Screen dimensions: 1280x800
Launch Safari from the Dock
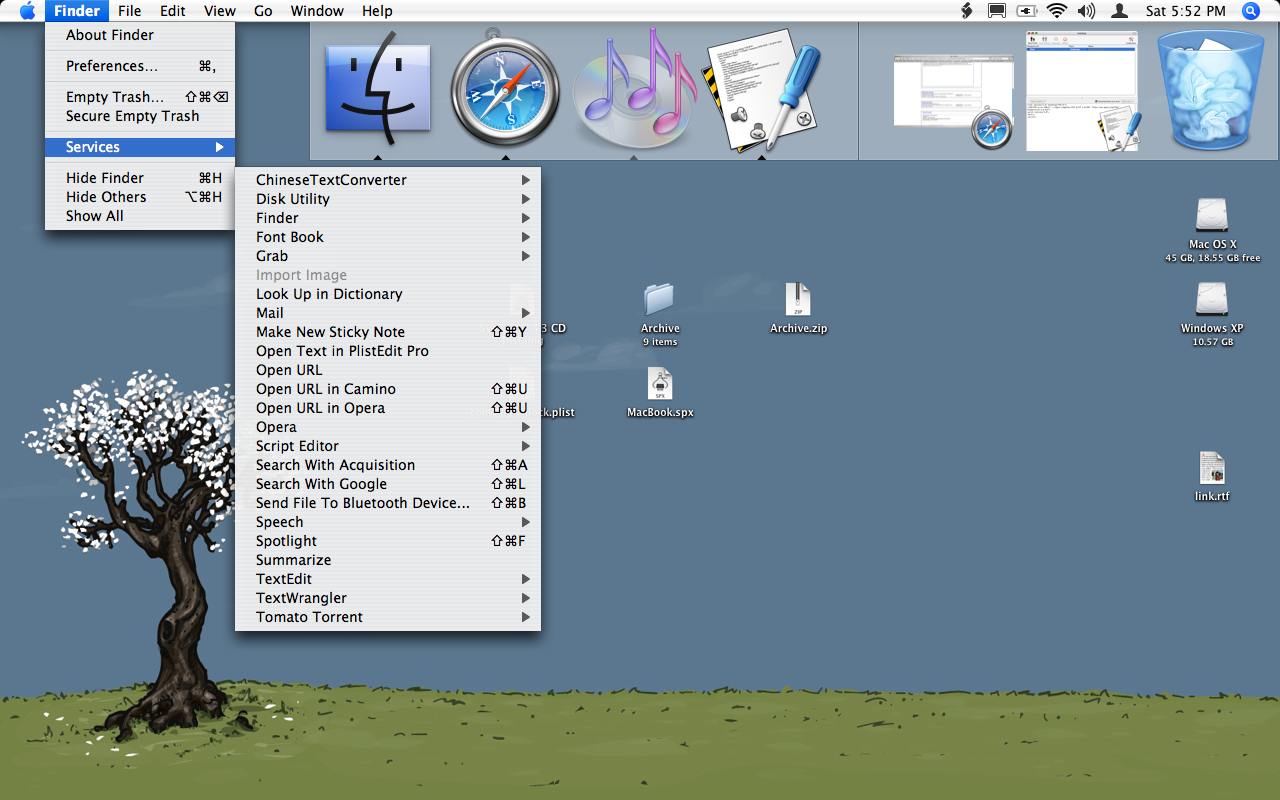click(504, 88)
